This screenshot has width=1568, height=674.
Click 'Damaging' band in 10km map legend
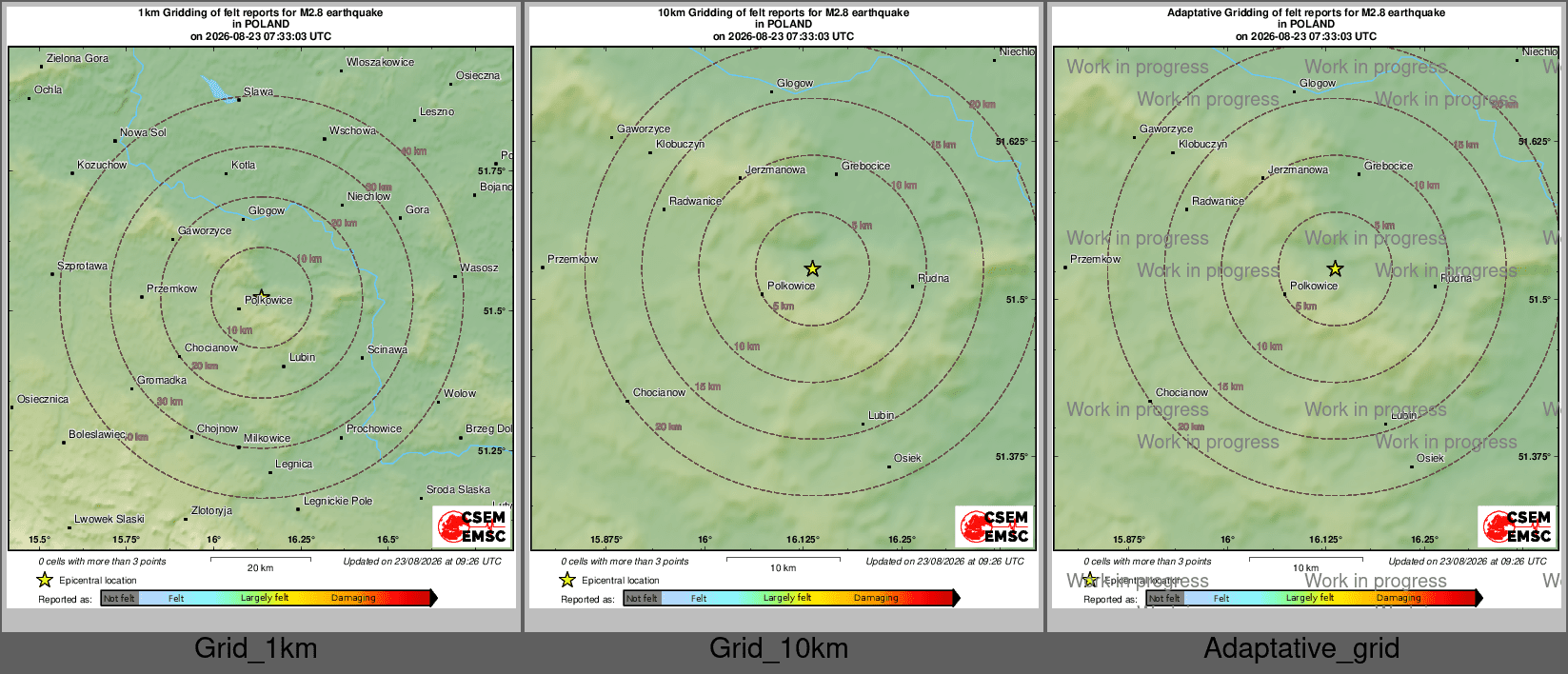click(876, 598)
